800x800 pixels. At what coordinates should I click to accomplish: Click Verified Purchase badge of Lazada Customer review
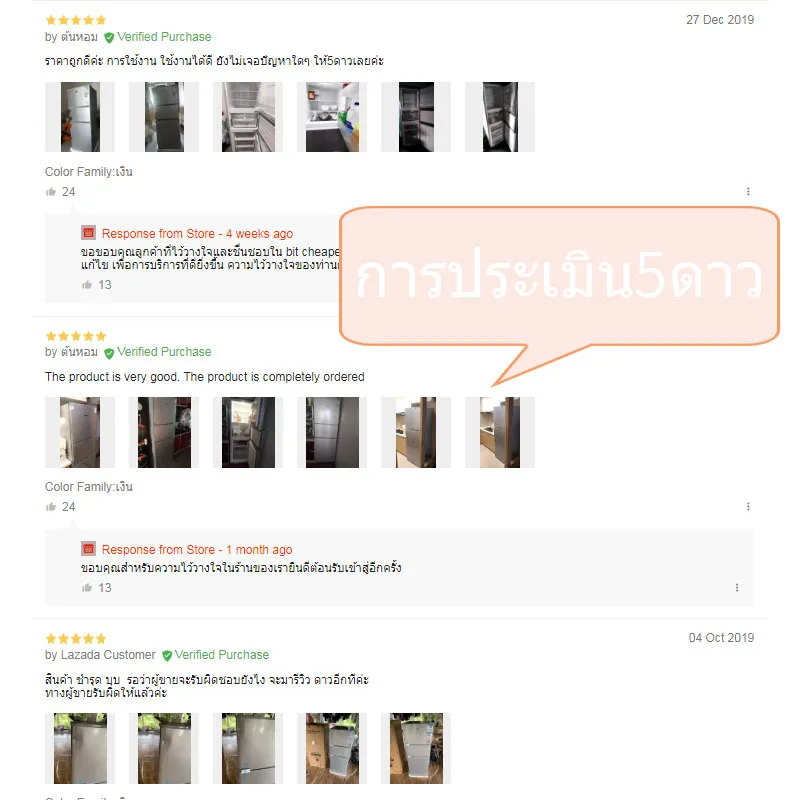click(215, 655)
